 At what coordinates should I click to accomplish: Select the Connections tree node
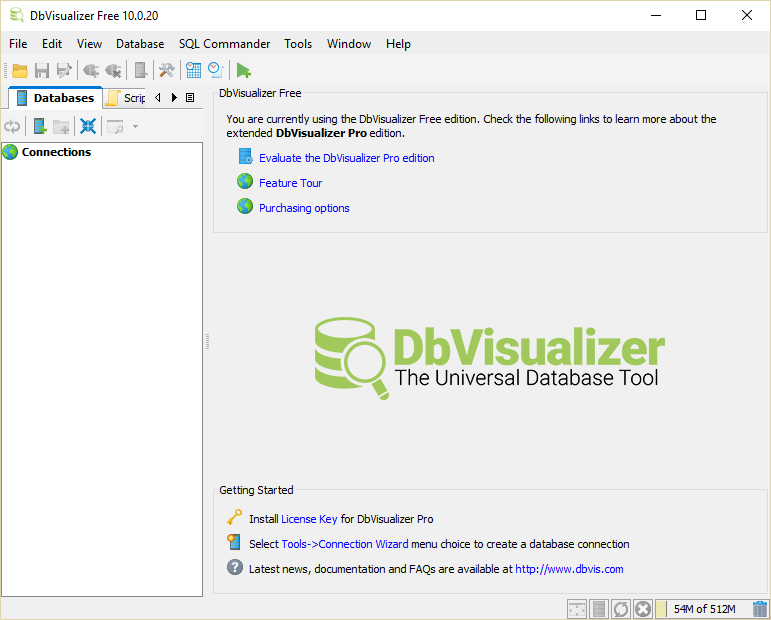[56, 152]
